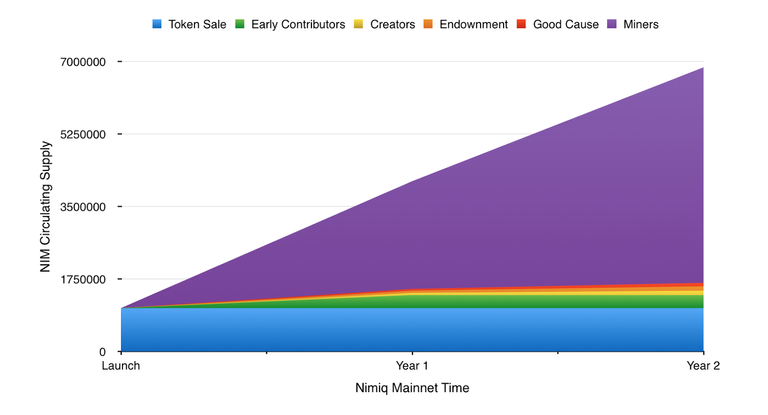
Task: Click the Launch x-axis label
Action: coord(121,366)
